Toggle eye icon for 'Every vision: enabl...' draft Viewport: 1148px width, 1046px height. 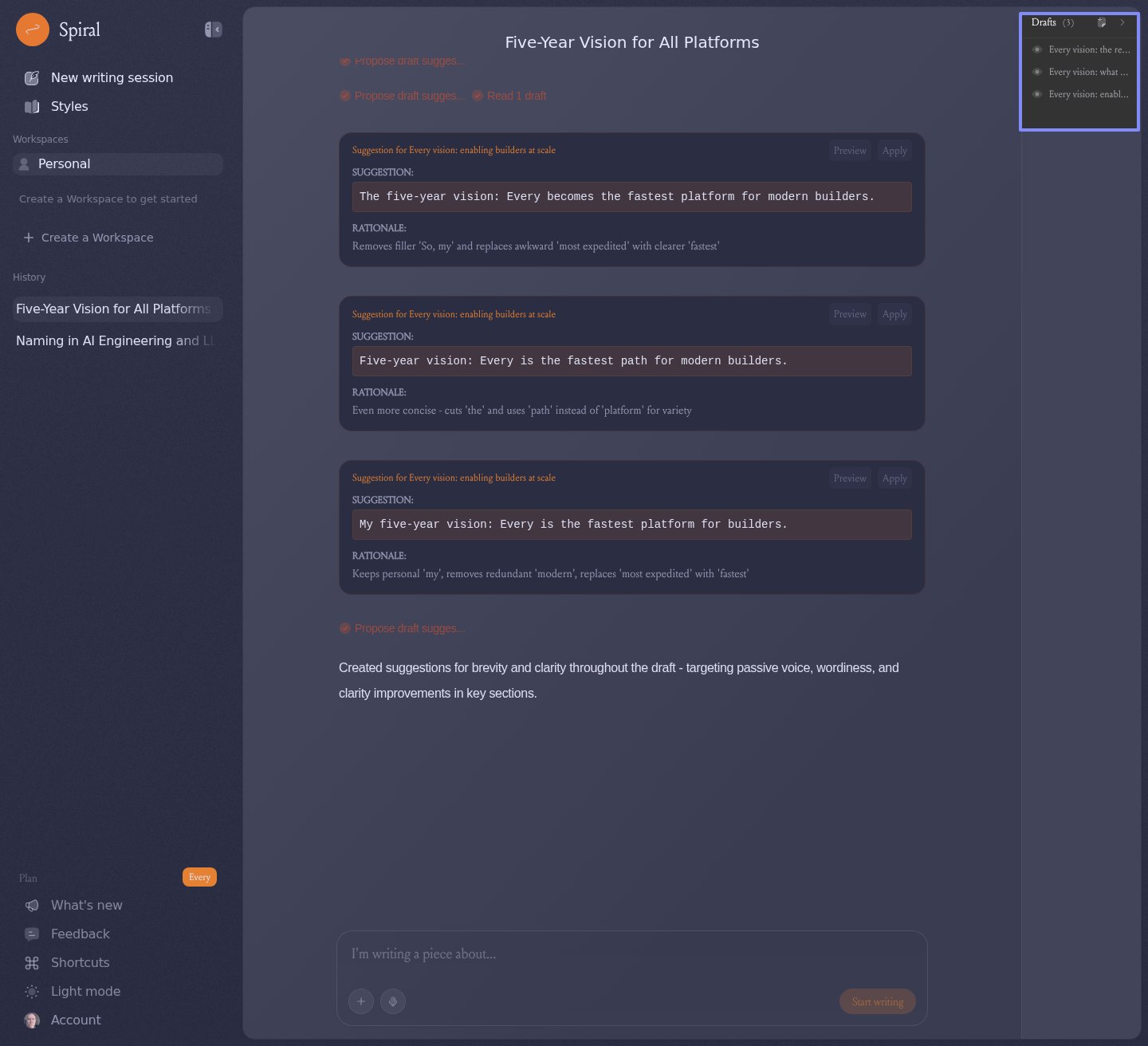[1037, 94]
